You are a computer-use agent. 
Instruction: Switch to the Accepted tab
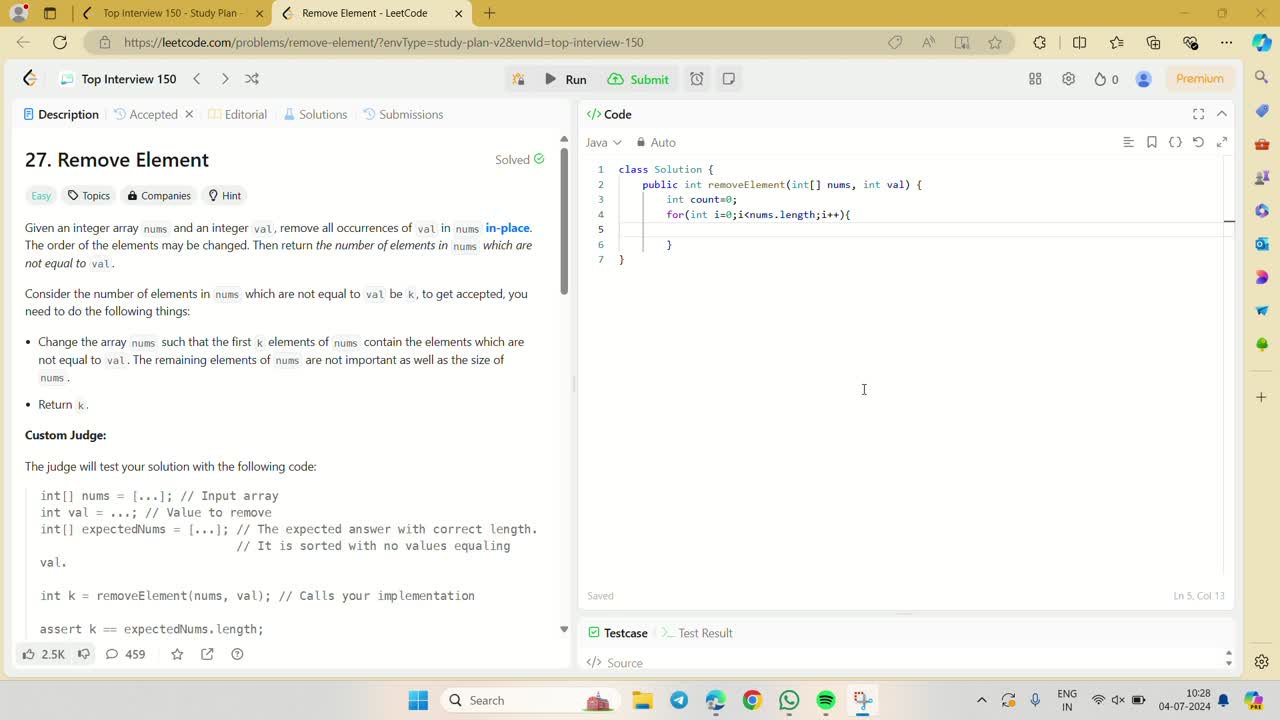click(146, 114)
